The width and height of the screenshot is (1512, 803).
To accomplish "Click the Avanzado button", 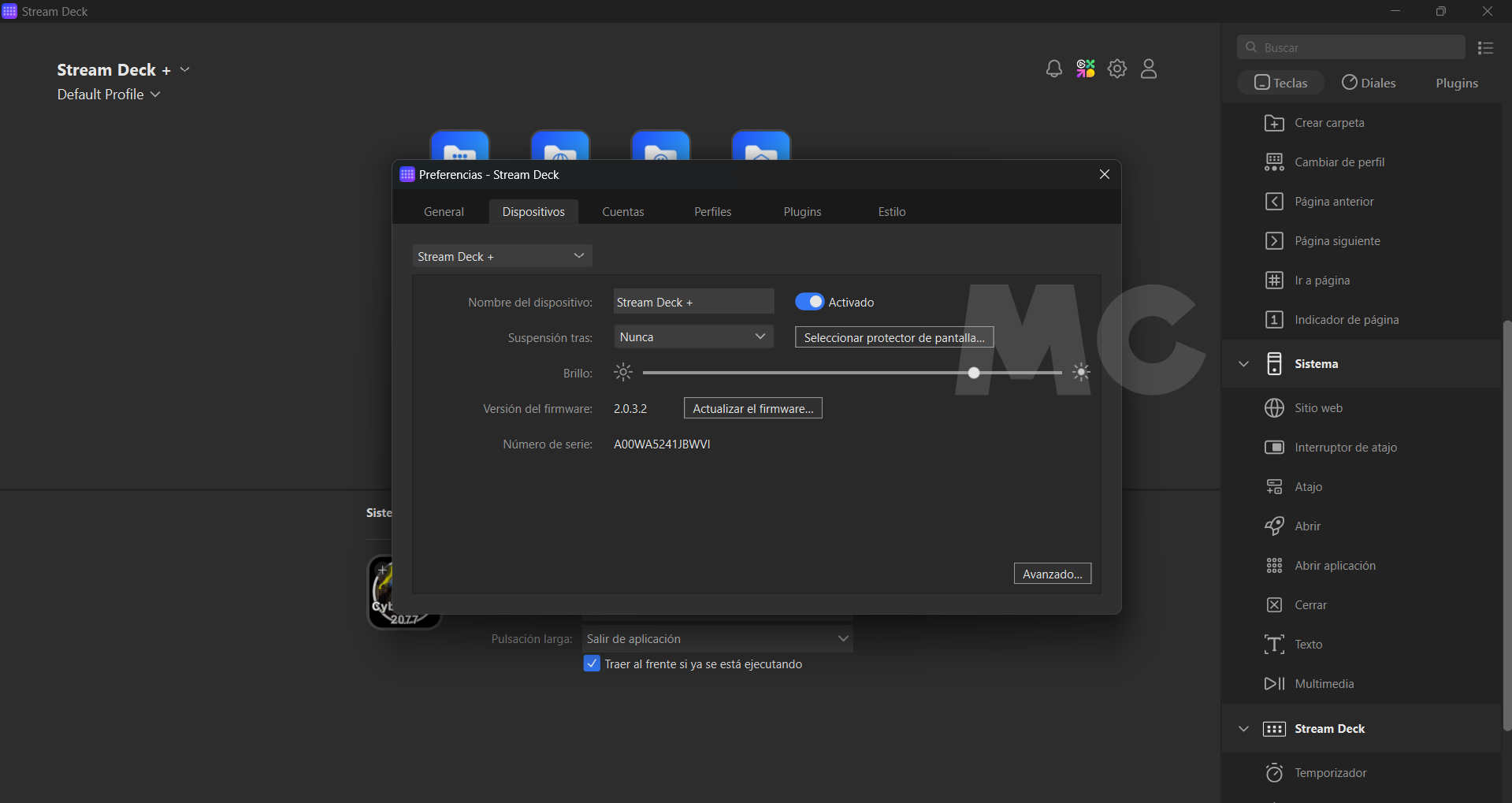I will point(1052,574).
